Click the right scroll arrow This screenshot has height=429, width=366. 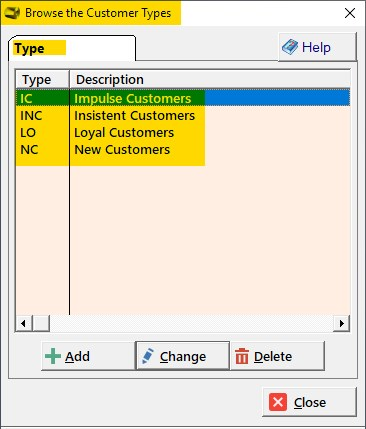tap(342, 323)
